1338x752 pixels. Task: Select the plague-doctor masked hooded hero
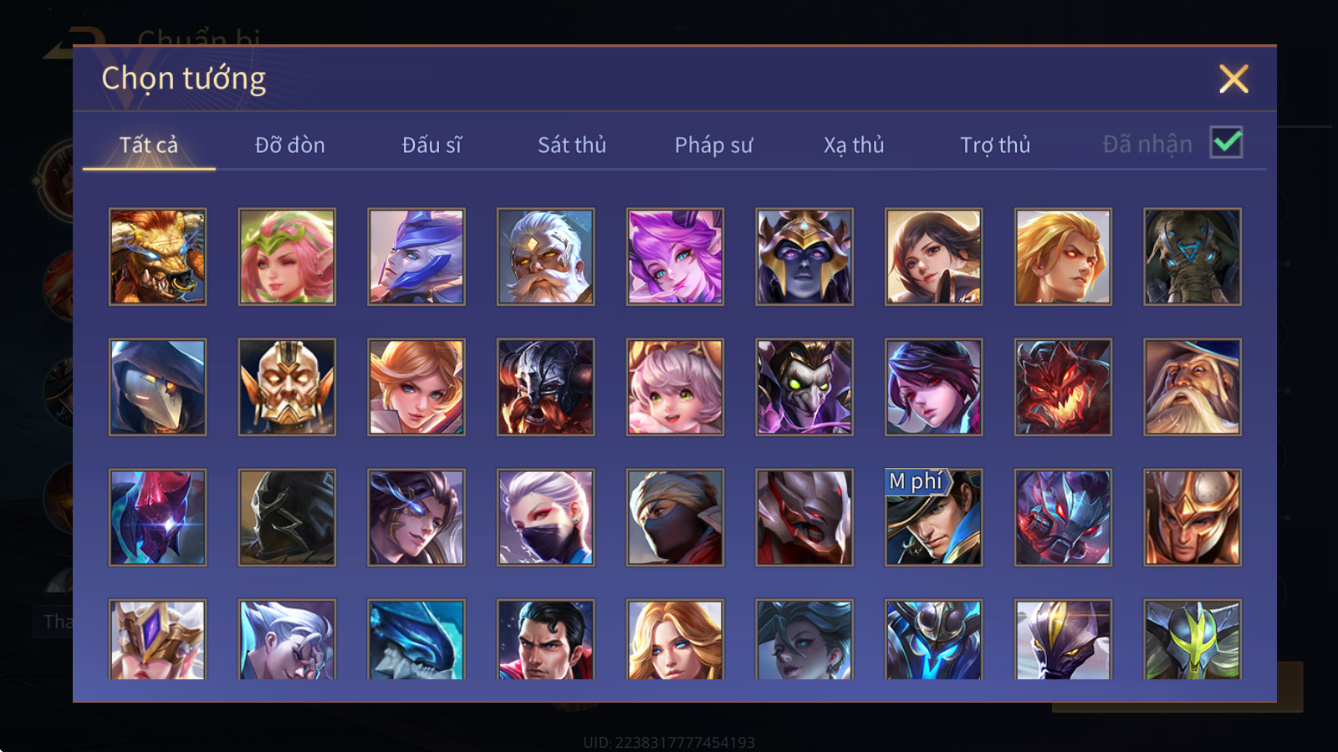(158, 387)
